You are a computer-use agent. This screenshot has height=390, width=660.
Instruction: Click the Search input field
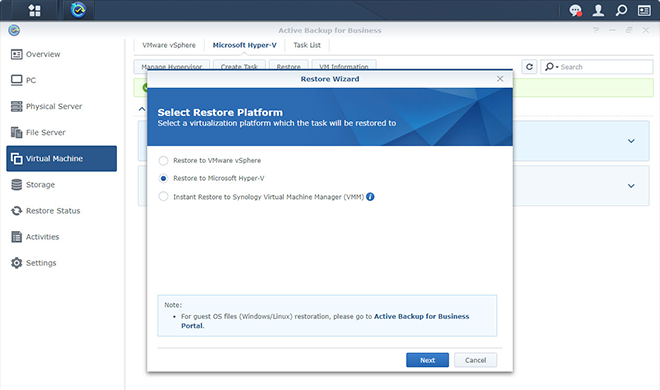point(596,67)
